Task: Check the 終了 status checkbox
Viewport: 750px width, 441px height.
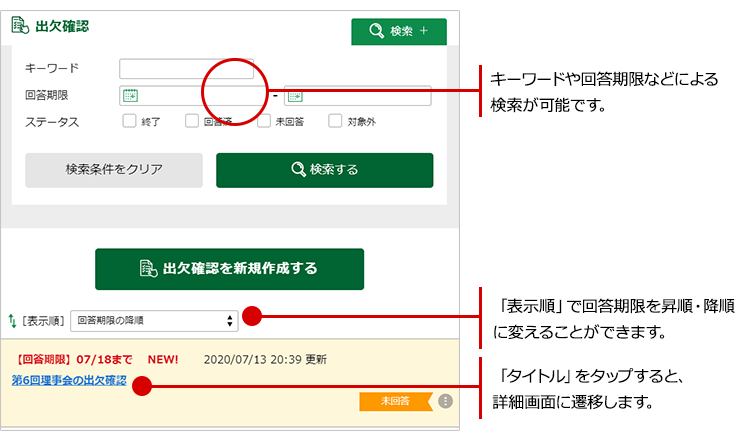Action: pos(129,122)
